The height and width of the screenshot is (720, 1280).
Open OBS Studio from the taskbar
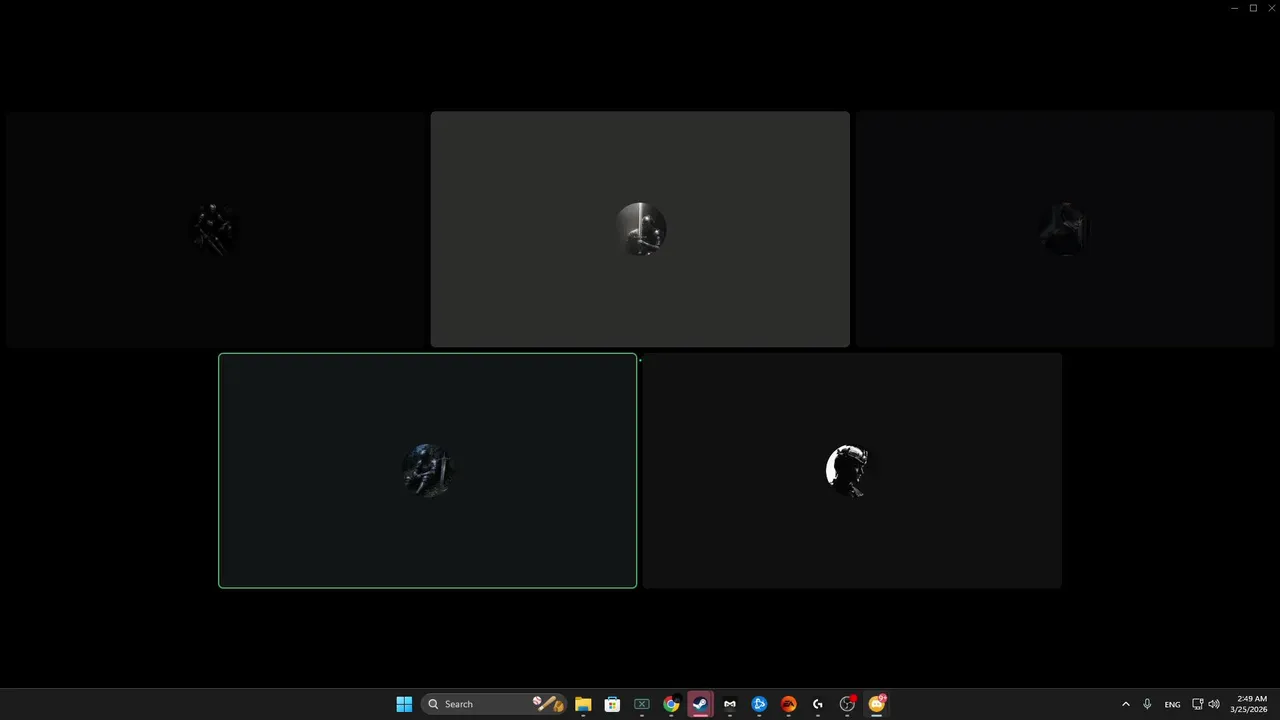[x=847, y=704]
